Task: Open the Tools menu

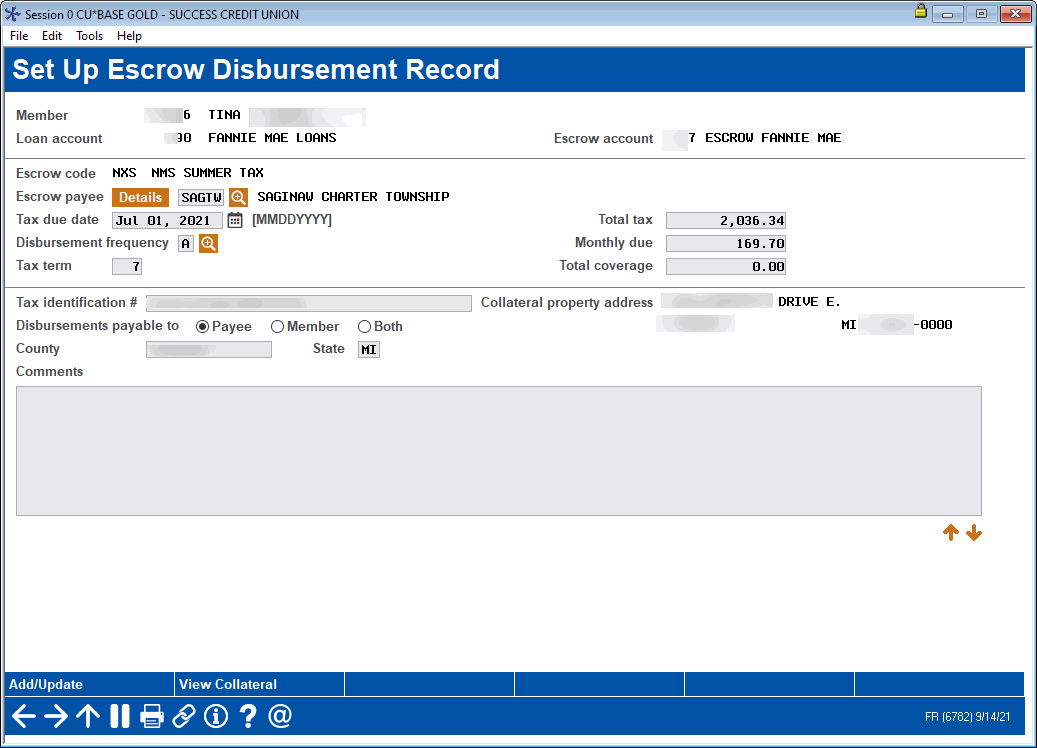Action: (x=89, y=35)
